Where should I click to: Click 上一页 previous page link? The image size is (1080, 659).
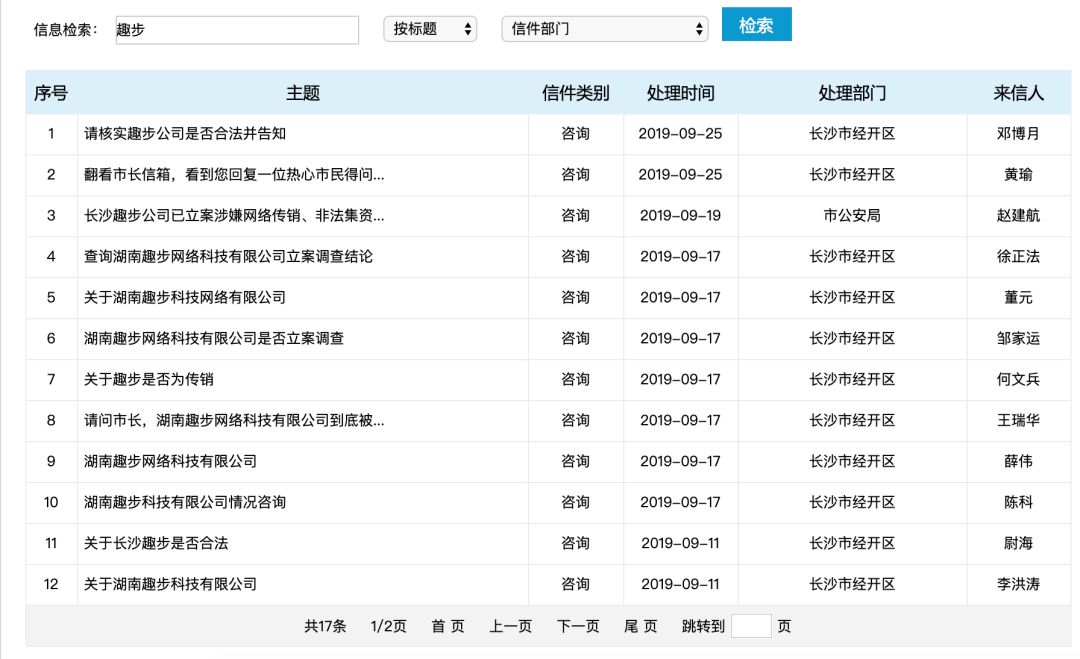click(510, 627)
